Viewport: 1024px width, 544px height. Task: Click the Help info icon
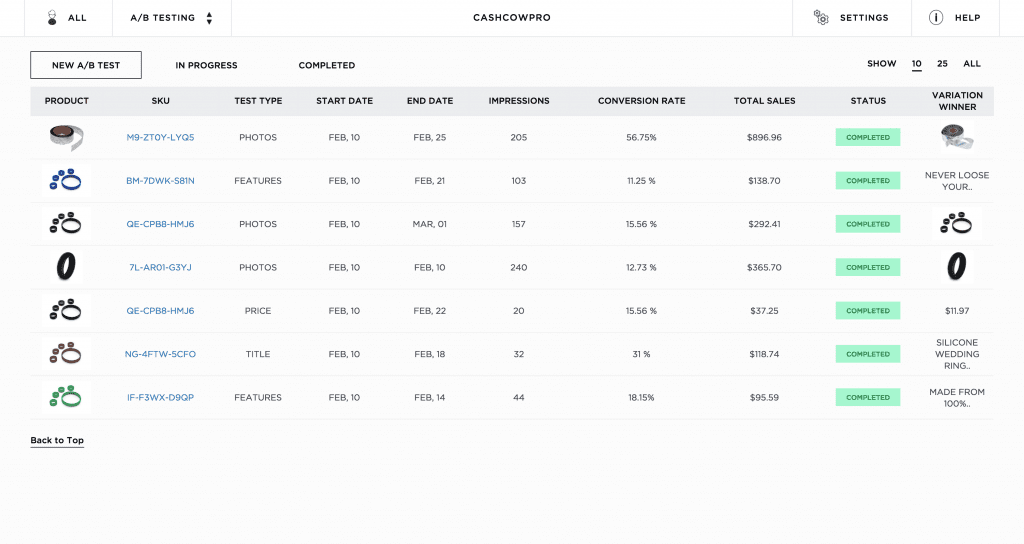[936, 18]
